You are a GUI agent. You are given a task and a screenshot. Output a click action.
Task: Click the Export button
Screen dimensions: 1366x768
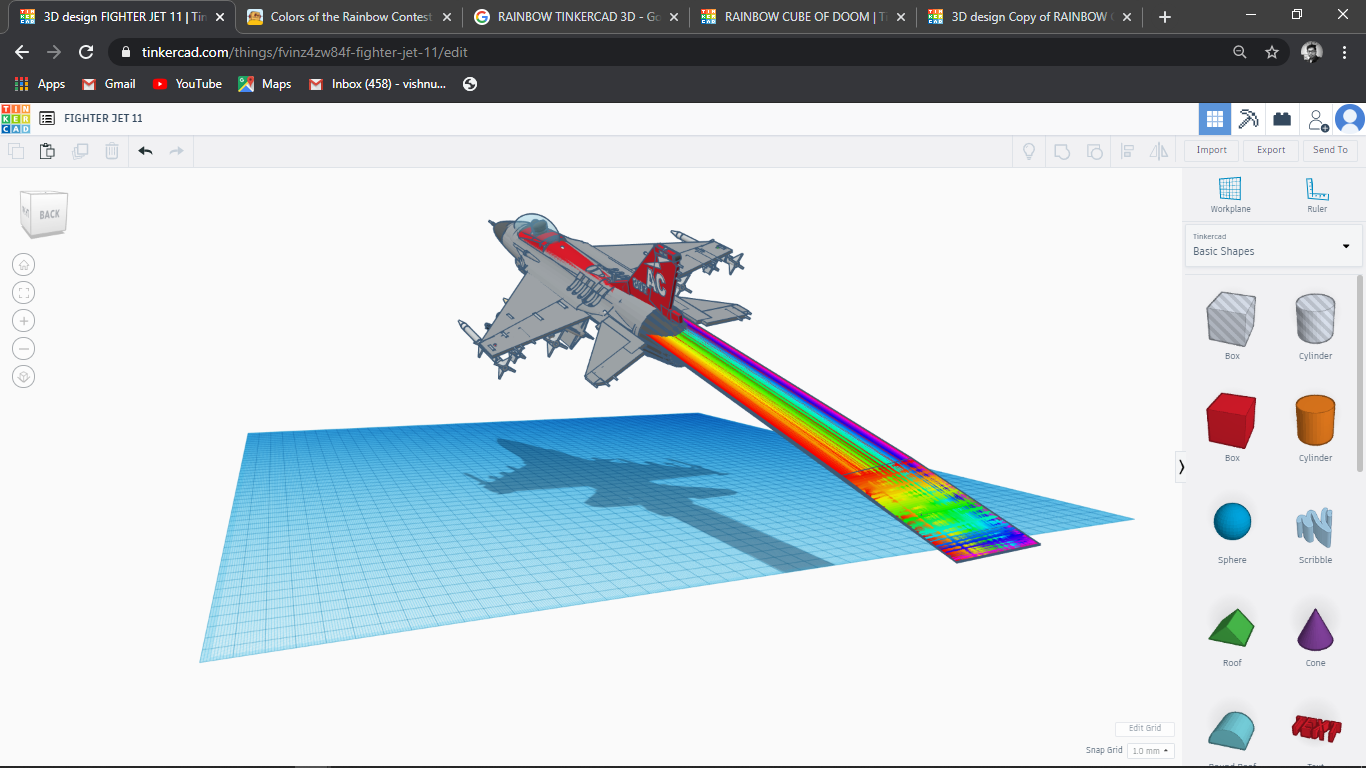click(1271, 150)
